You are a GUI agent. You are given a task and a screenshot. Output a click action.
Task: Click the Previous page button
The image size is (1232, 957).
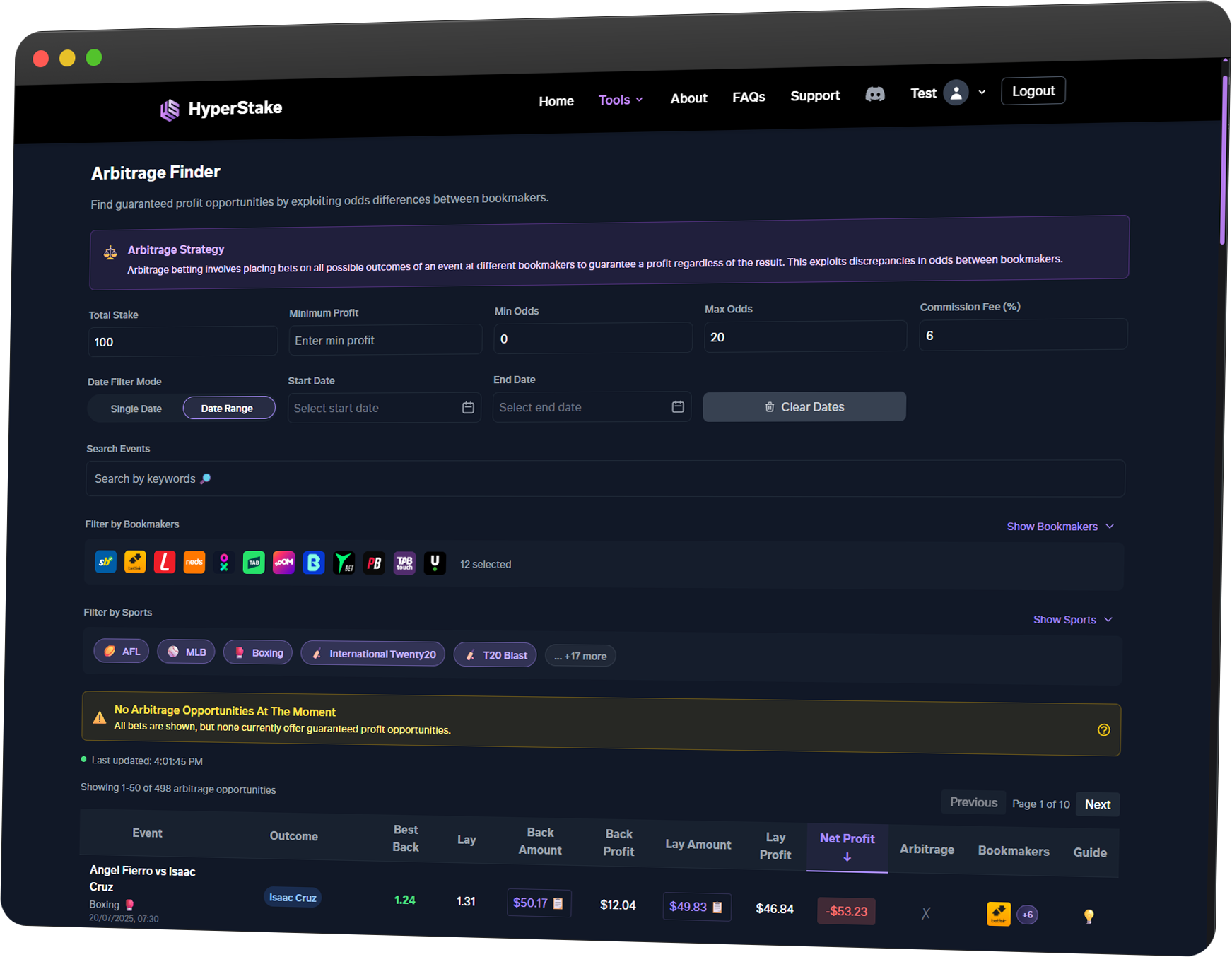tap(973, 802)
